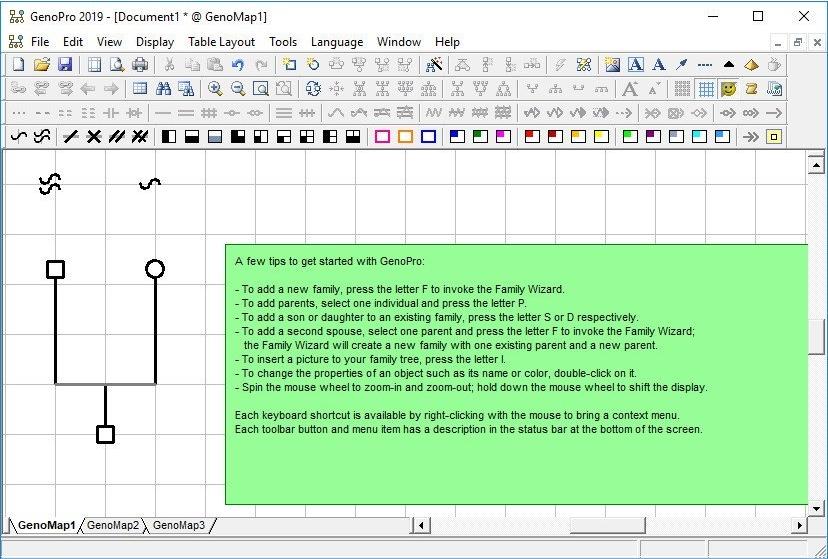The image size is (828, 559).
Task: Toggle the grid lines display button
Action: pos(706,88)
